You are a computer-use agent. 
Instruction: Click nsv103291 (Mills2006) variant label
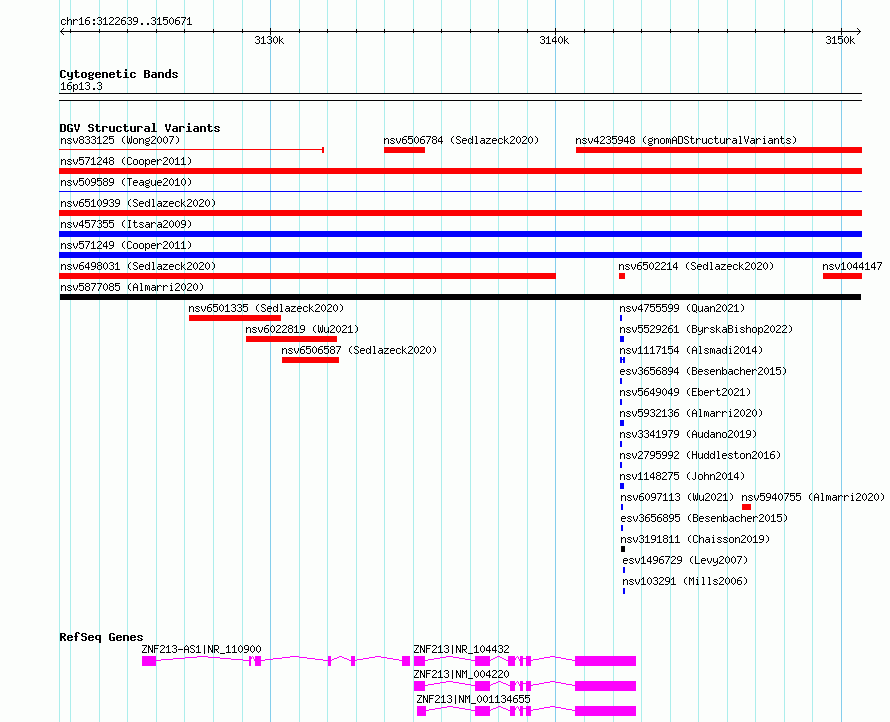point(685,581)
